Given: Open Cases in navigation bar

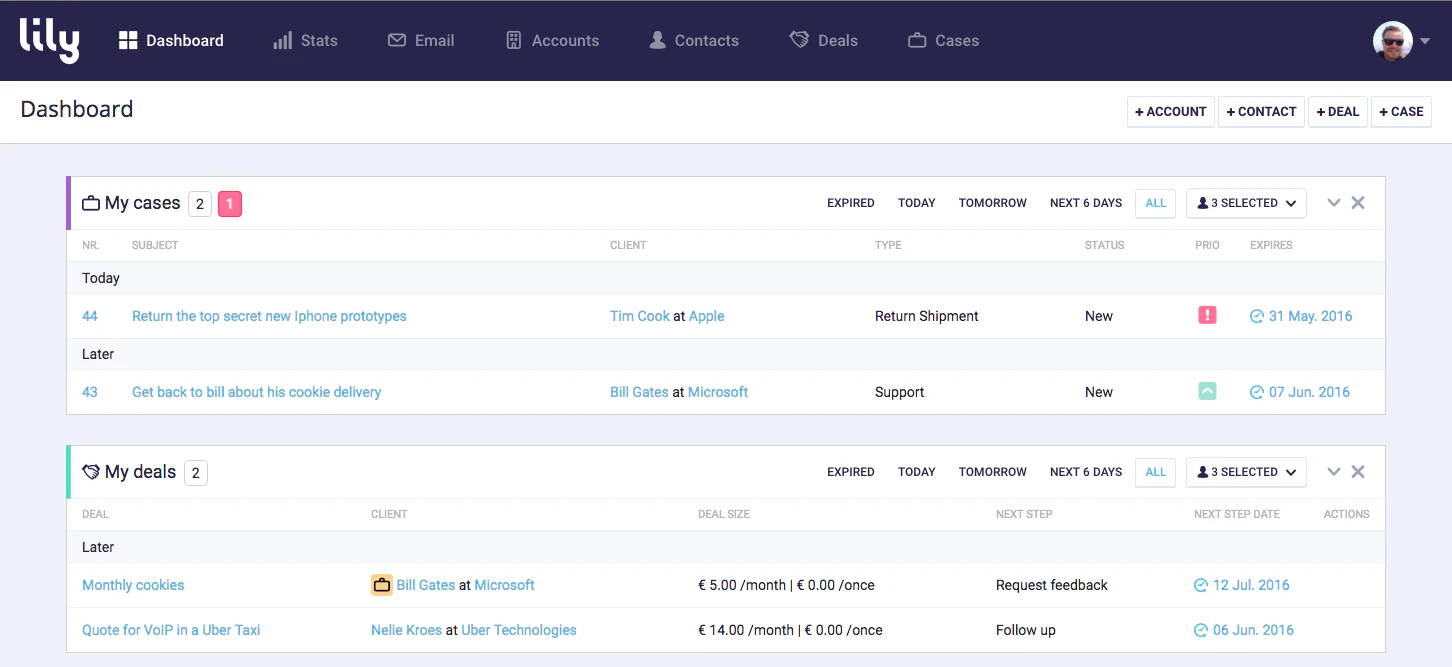Looking at the screenshot, I should tap(943, 41).
